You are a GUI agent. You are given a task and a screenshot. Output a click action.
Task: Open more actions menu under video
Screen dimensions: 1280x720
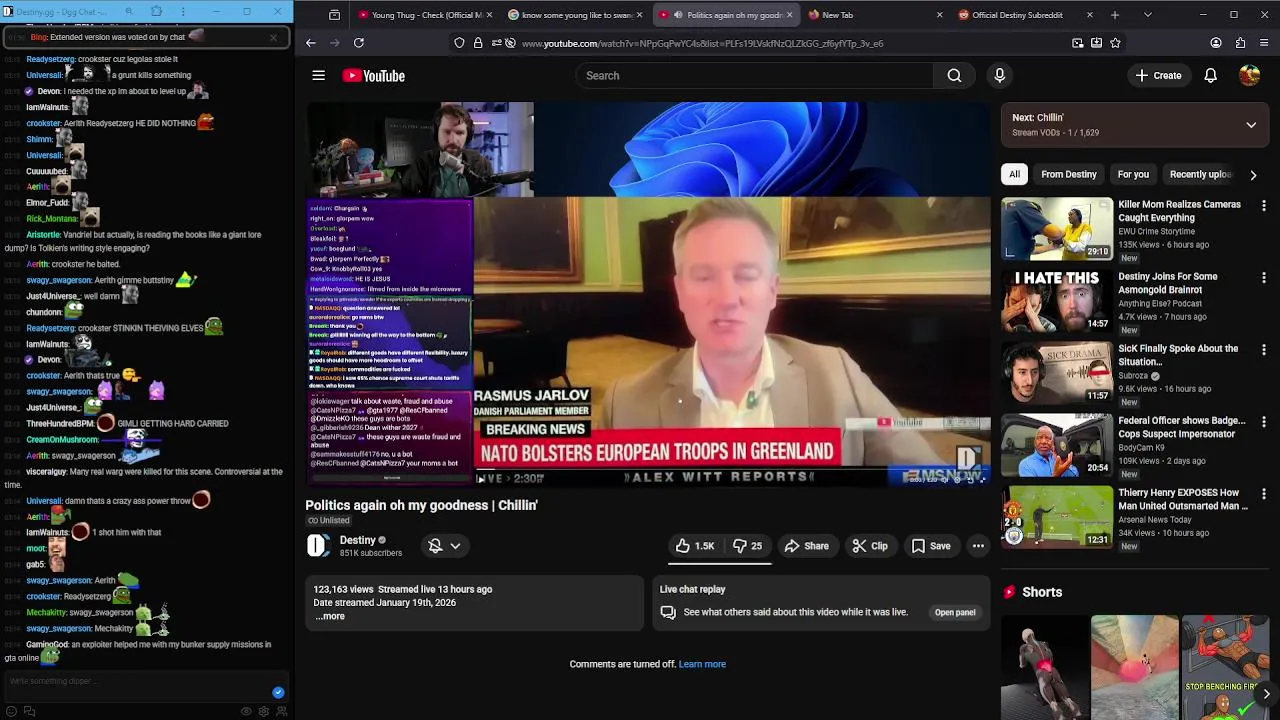point(978,546)
